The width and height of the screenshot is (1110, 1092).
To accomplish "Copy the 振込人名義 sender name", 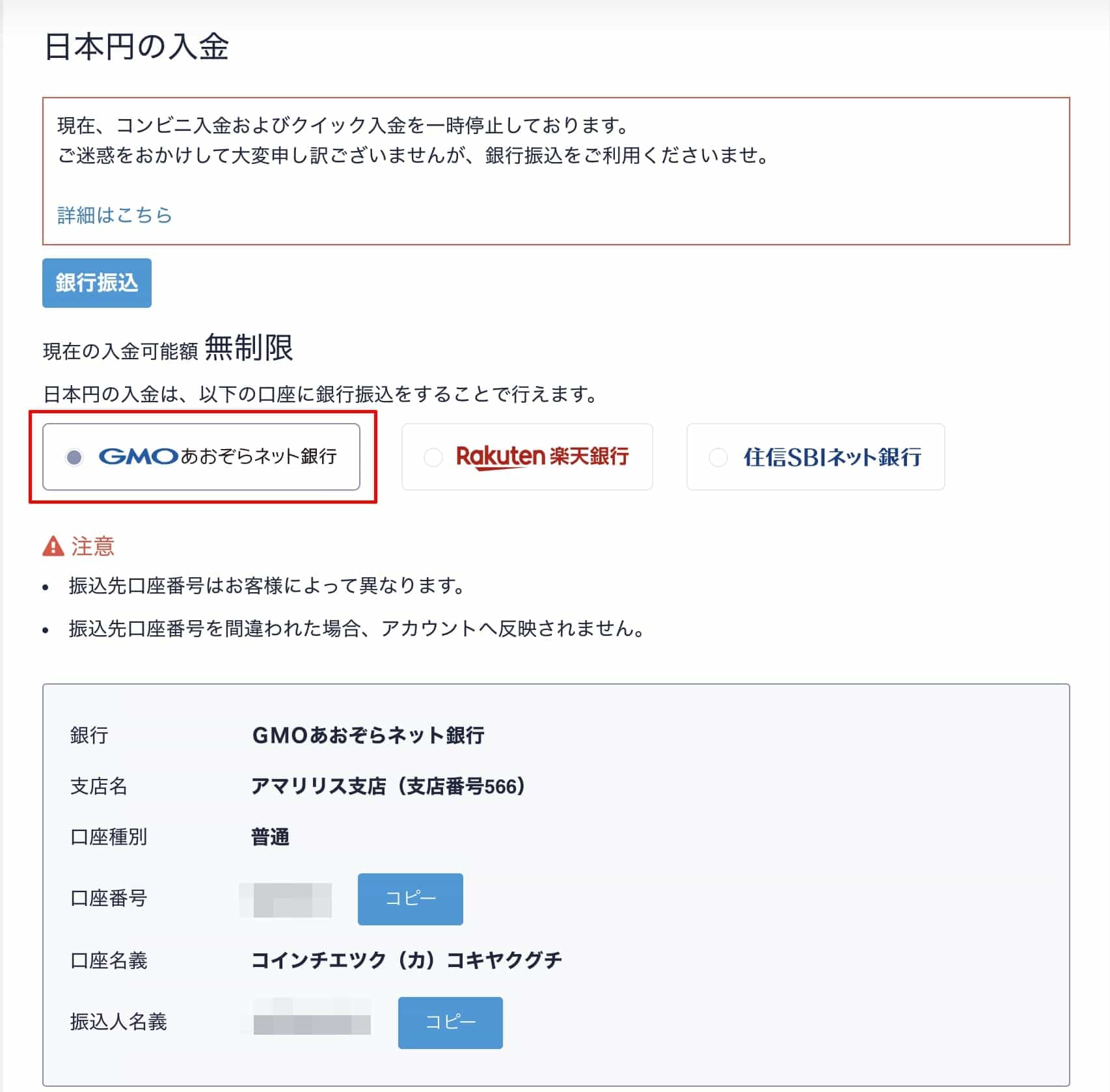I will pos(450,1023).
